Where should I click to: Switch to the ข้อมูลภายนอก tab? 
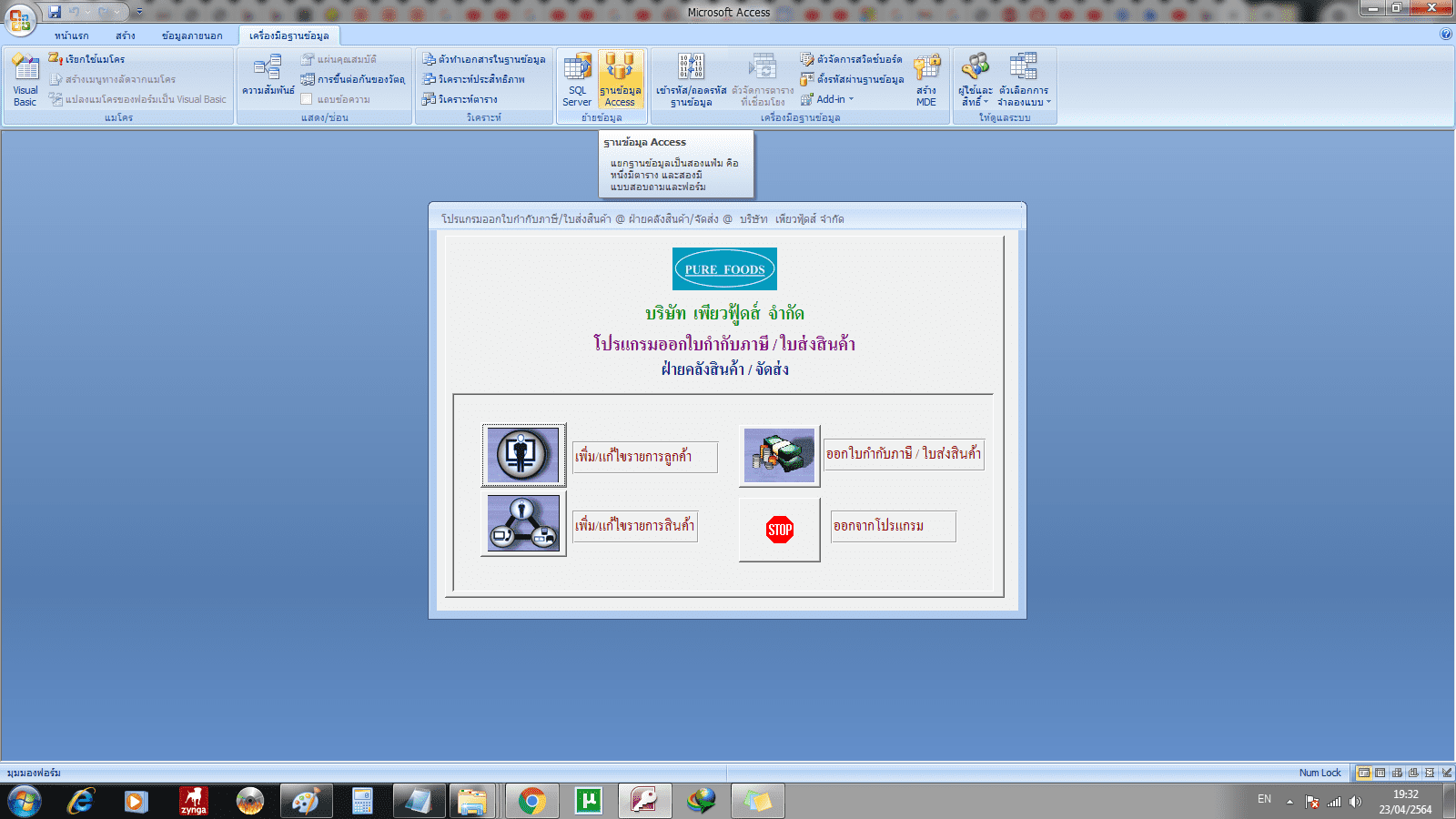[192, 35]
